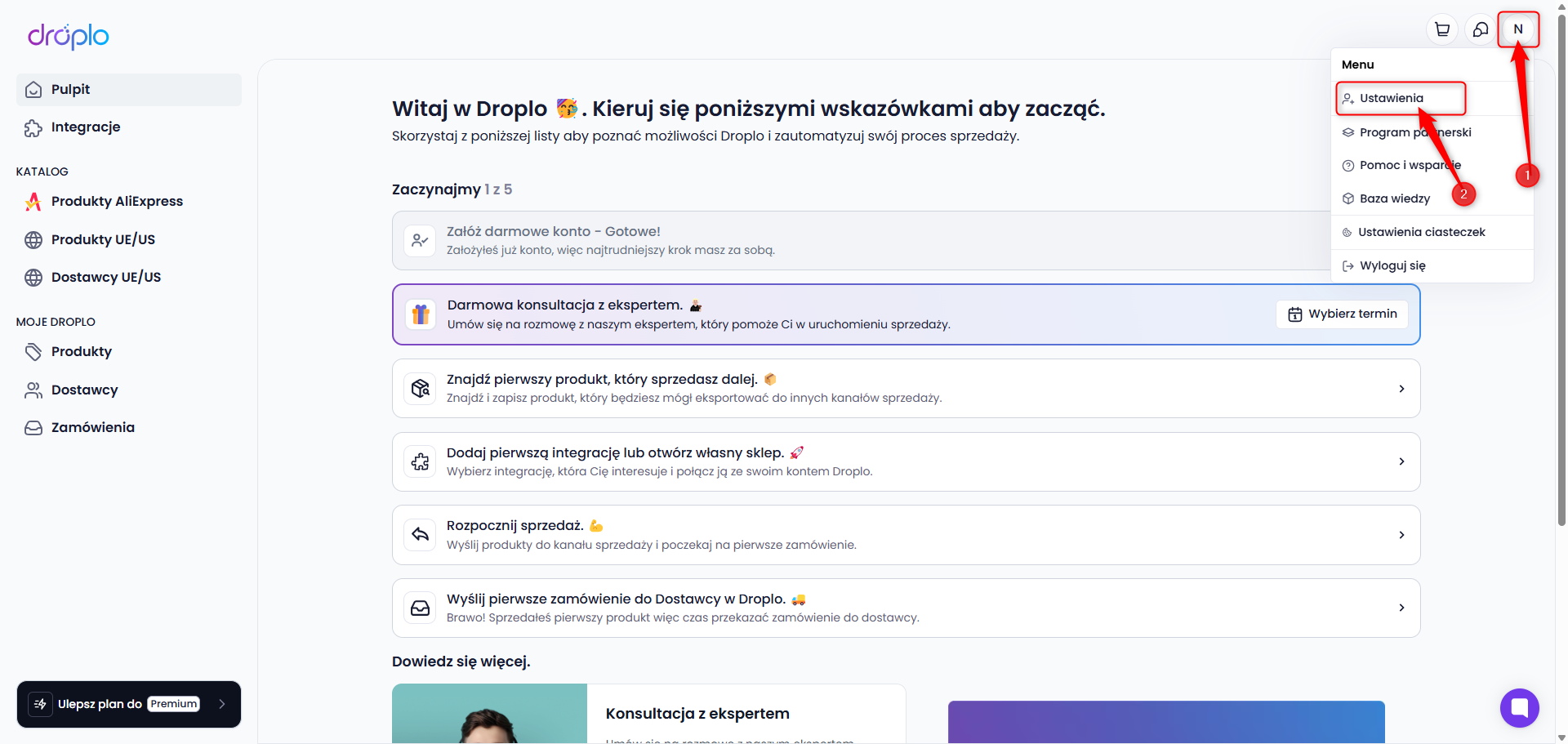Click the user-check icon in Załóż darmowe konto
Screen dimensions: 1568x744
[420, 241]
